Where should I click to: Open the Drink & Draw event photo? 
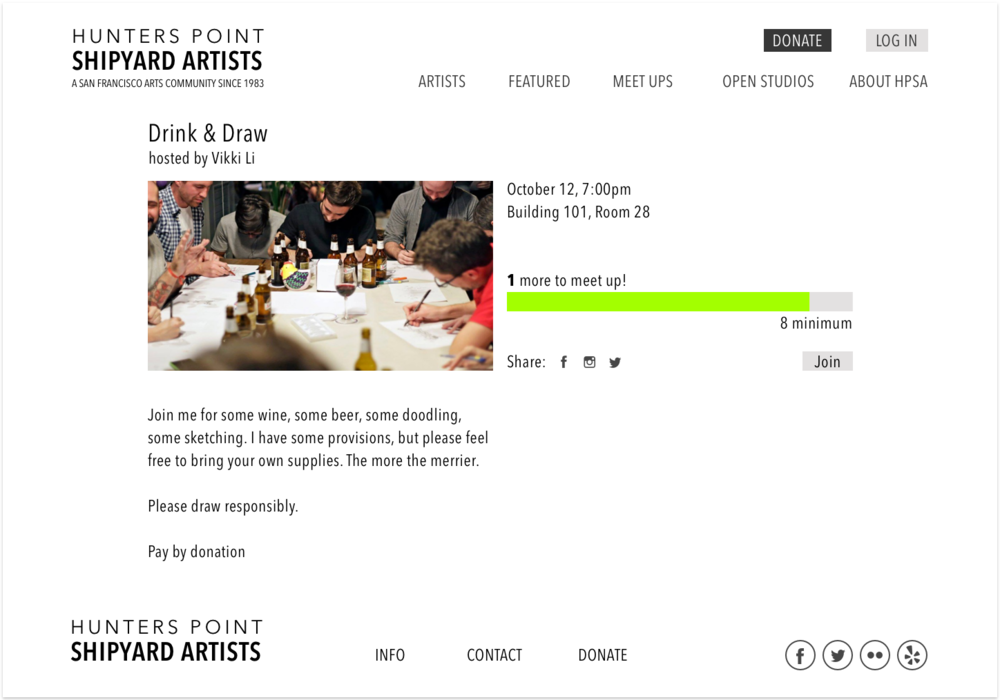(320, 275)
